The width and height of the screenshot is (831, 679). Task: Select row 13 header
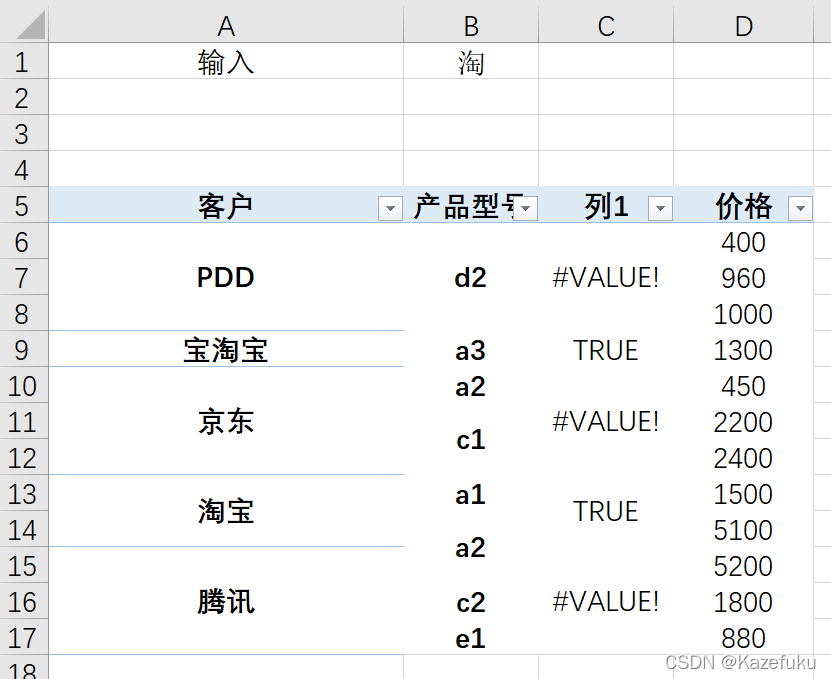pos(24,493)
